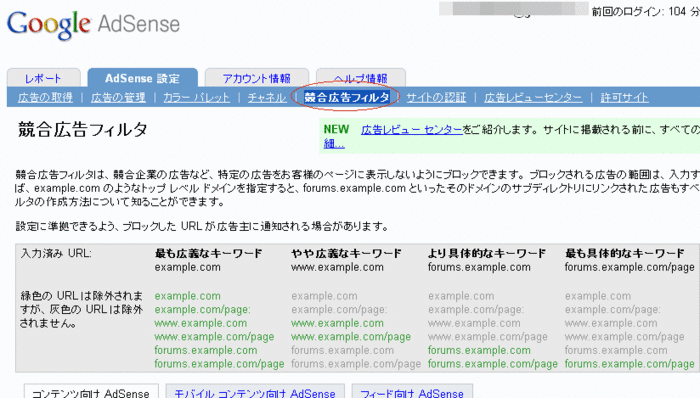
Task: Go to 許可サイト submenu
Action: tap(624, 97)
